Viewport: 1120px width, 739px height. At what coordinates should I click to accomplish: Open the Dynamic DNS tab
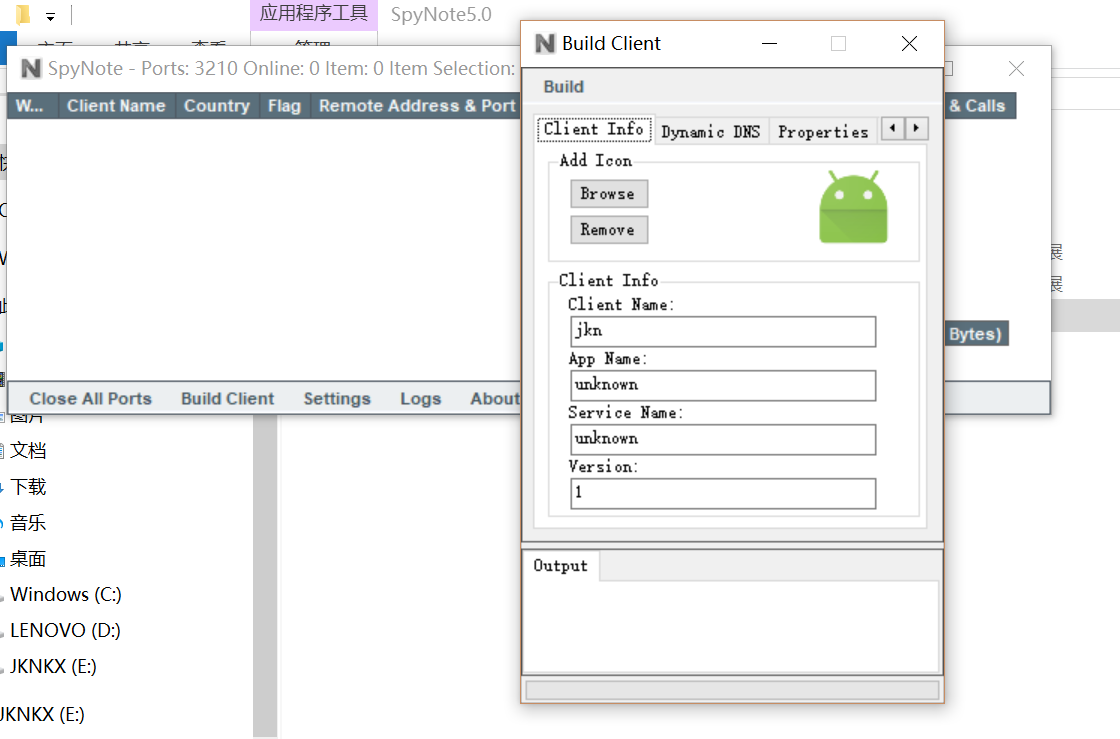pos(711,131)
